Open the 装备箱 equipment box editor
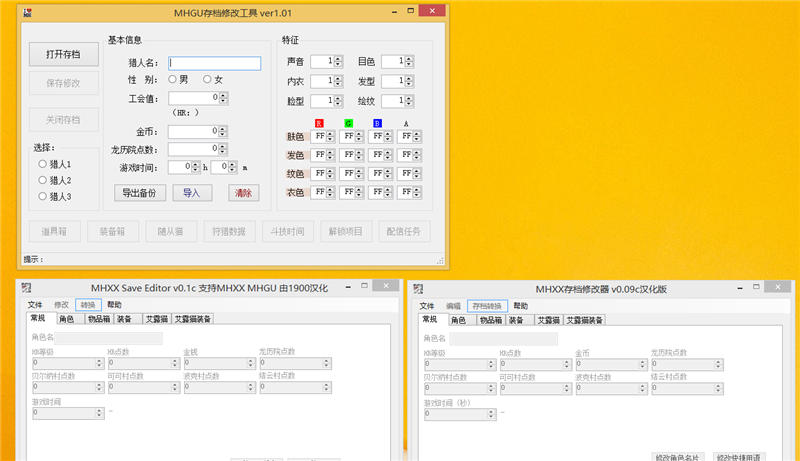This screenshot has width=800, height=461. click(112, 231)
